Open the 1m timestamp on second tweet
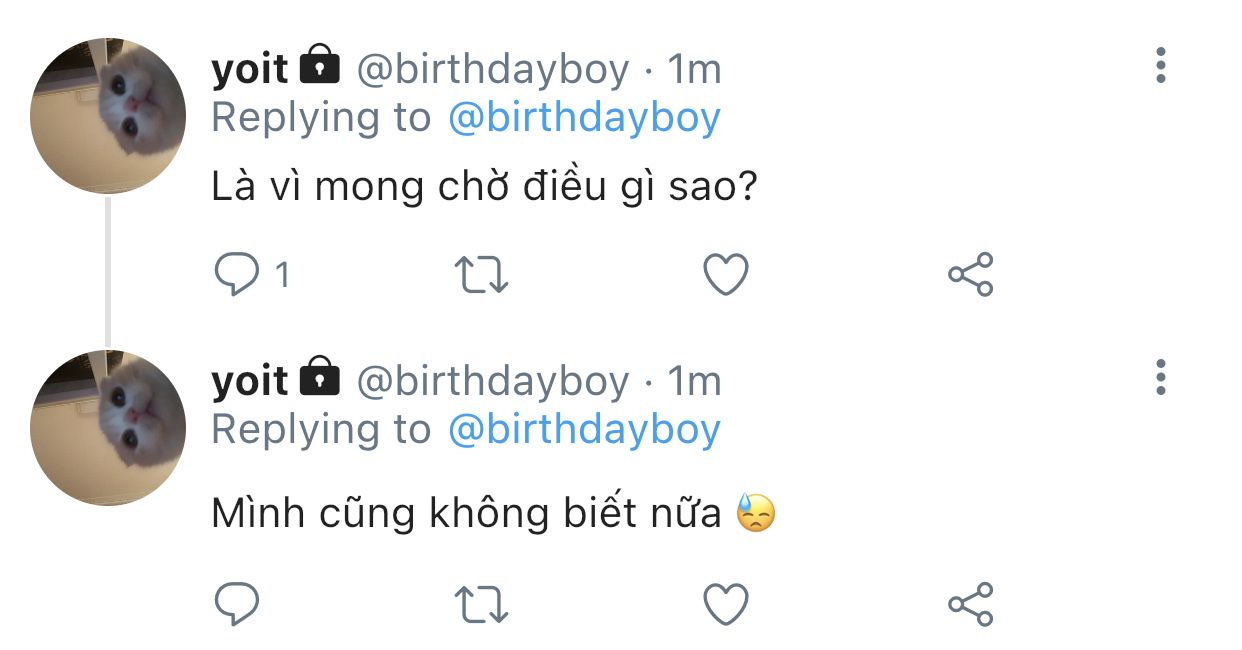Viewport: 1242px width, 650px height. coord(694,381)
